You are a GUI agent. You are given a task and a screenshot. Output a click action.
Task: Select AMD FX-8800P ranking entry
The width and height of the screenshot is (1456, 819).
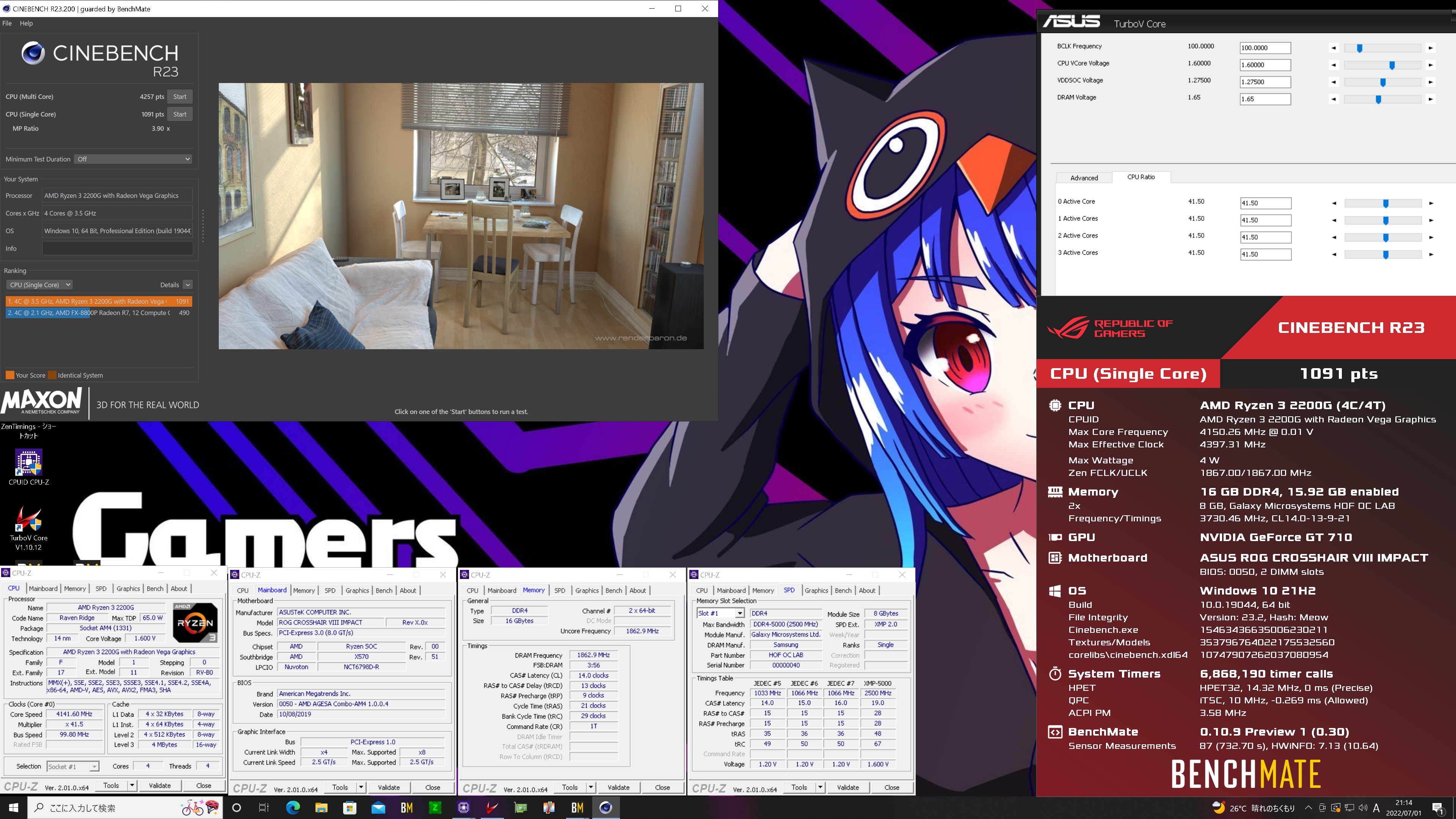coord(99,312)
